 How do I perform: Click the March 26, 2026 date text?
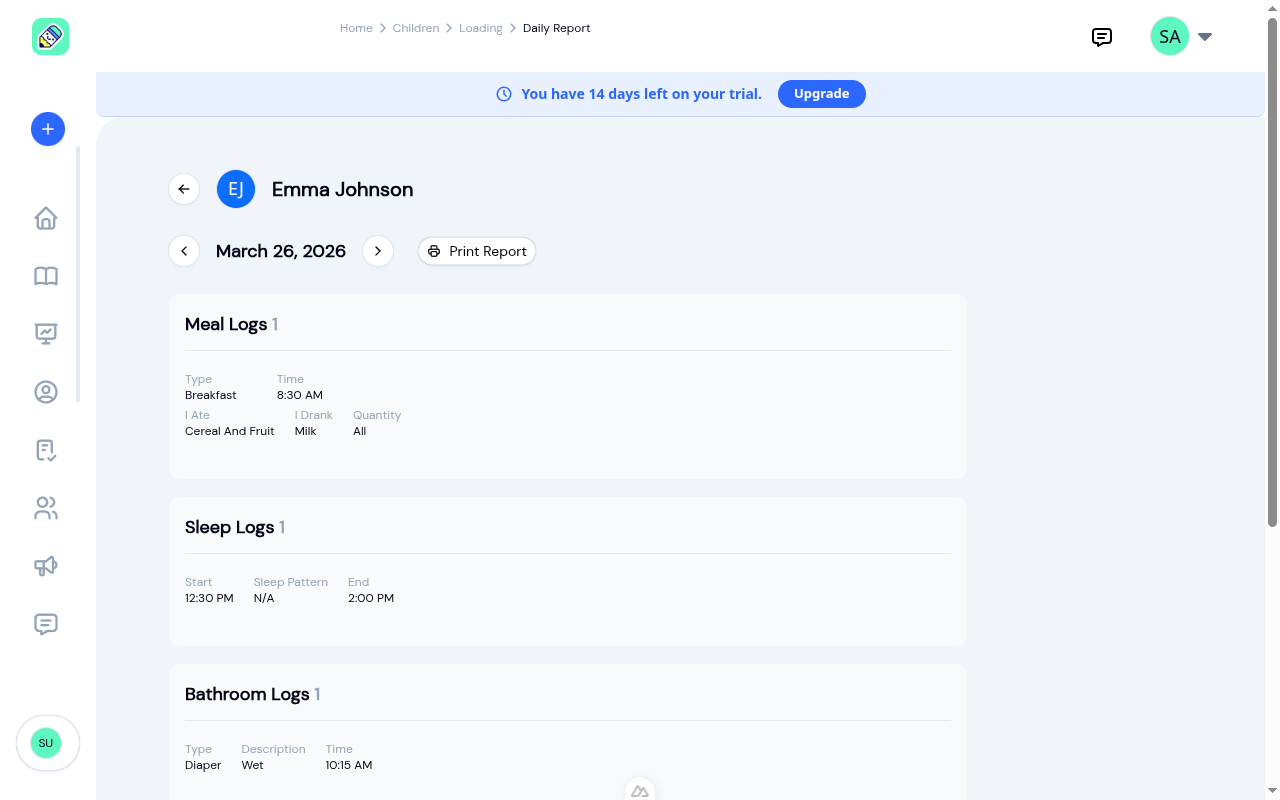click(281, 251)
